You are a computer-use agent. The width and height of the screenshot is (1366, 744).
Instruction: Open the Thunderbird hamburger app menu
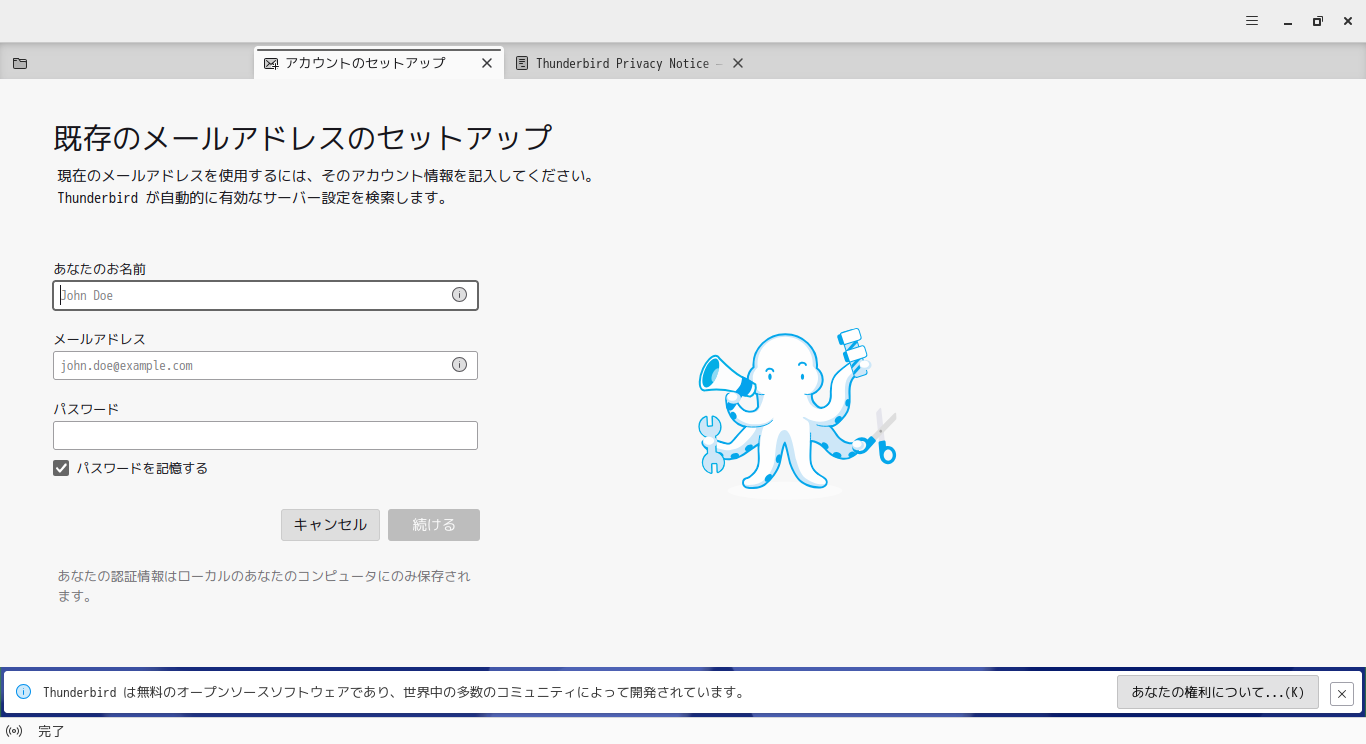(x=1252, y=21)
